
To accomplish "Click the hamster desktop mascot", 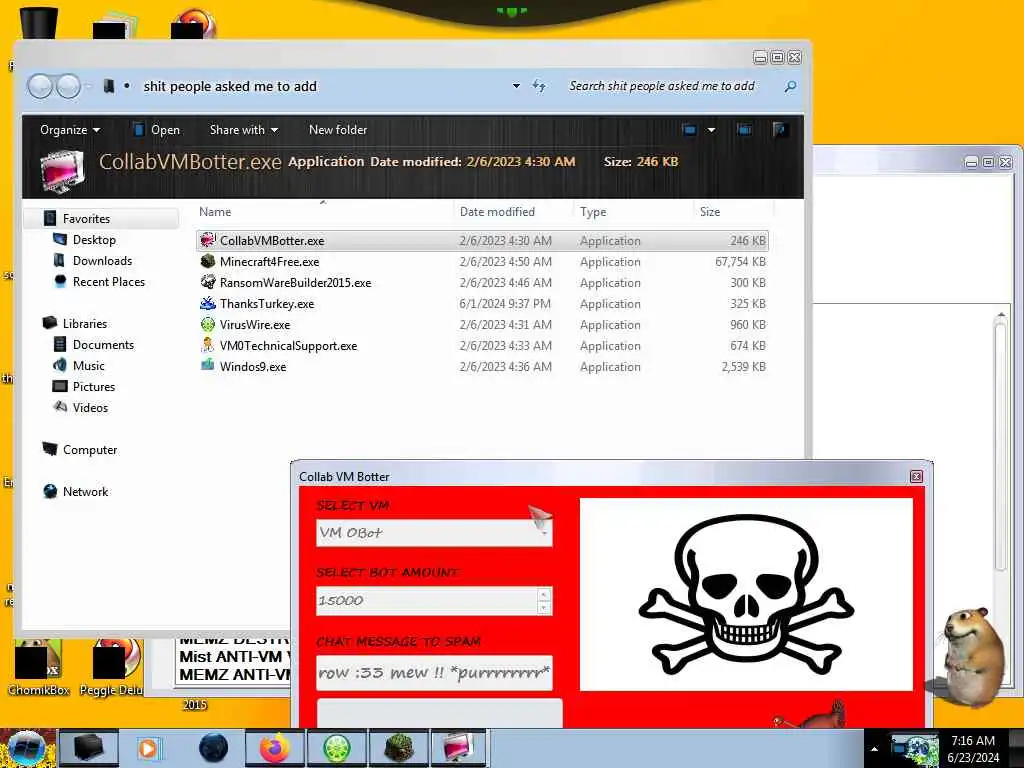I will pyautogui.click(x=973, y=658).
